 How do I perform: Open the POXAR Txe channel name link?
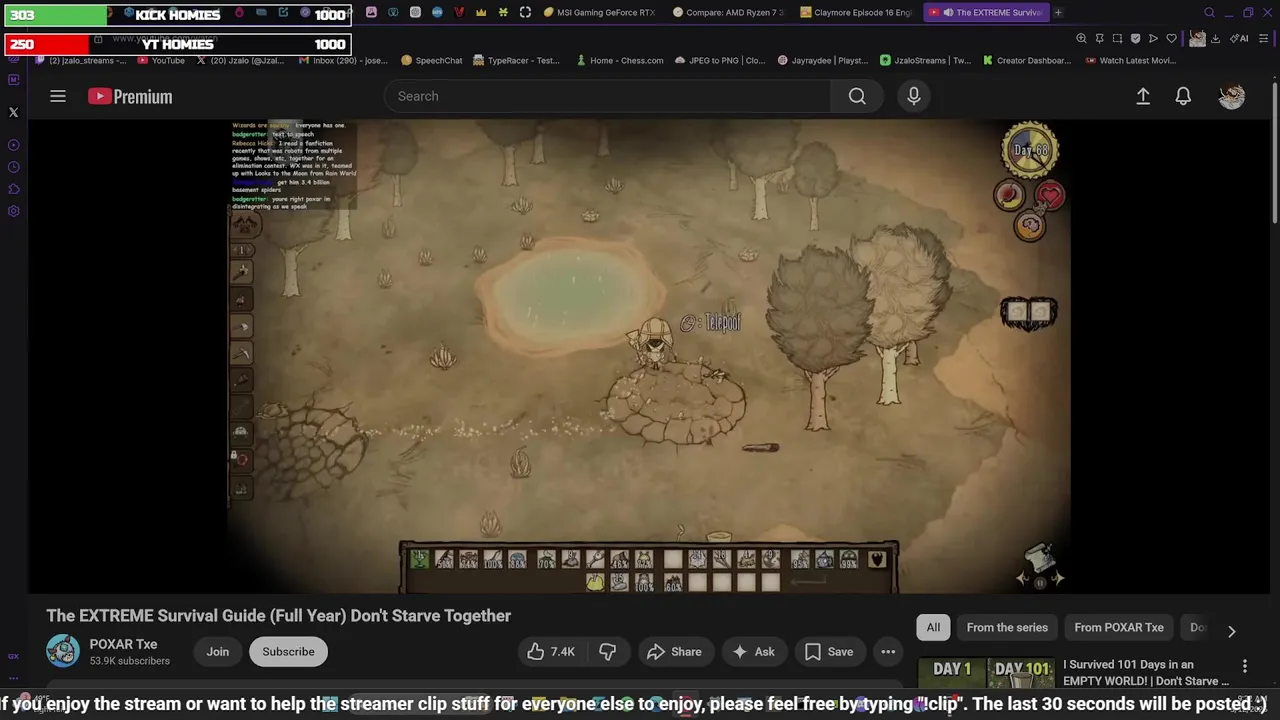coord(123,644)
